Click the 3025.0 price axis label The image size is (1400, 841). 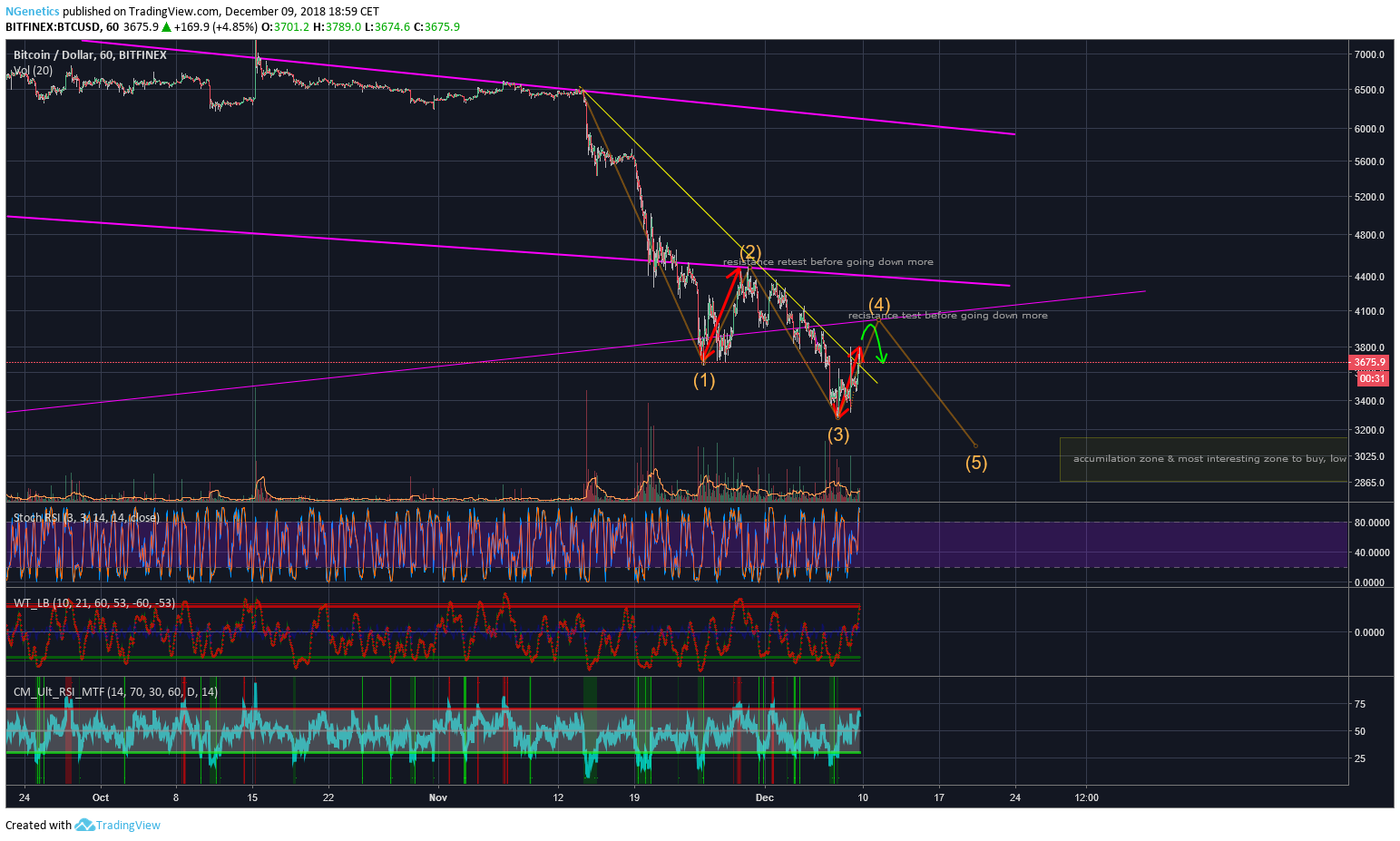1369,456
